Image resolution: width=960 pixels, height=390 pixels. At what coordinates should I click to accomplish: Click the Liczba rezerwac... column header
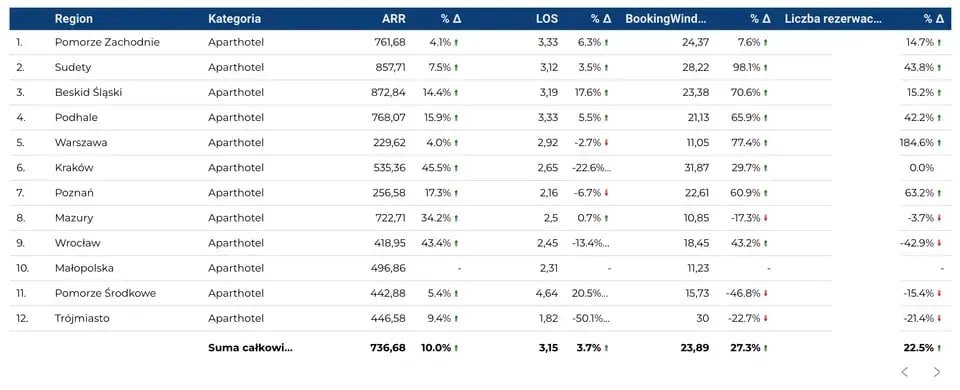pos(833,19)
